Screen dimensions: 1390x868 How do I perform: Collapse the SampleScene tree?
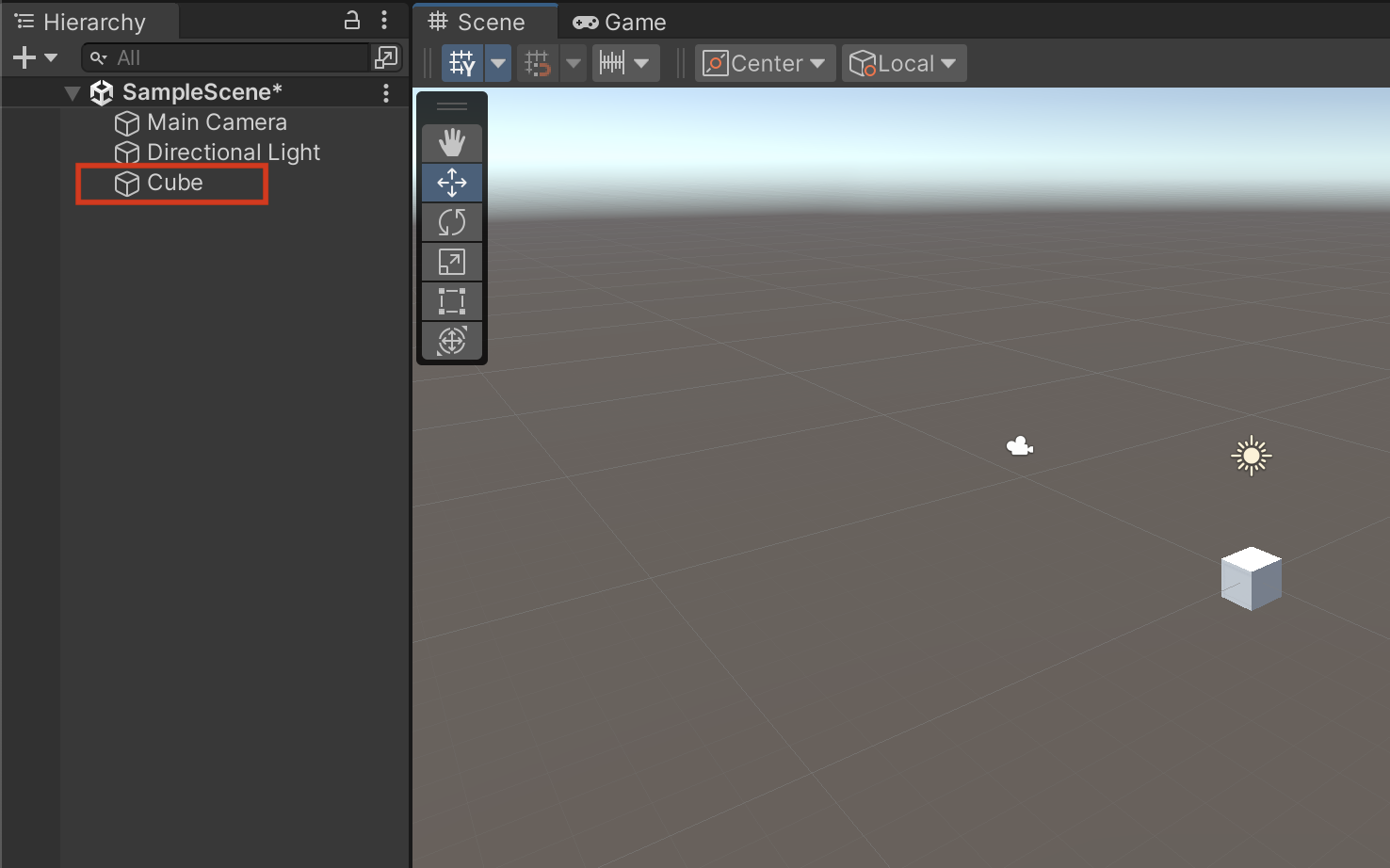point(72,92)
